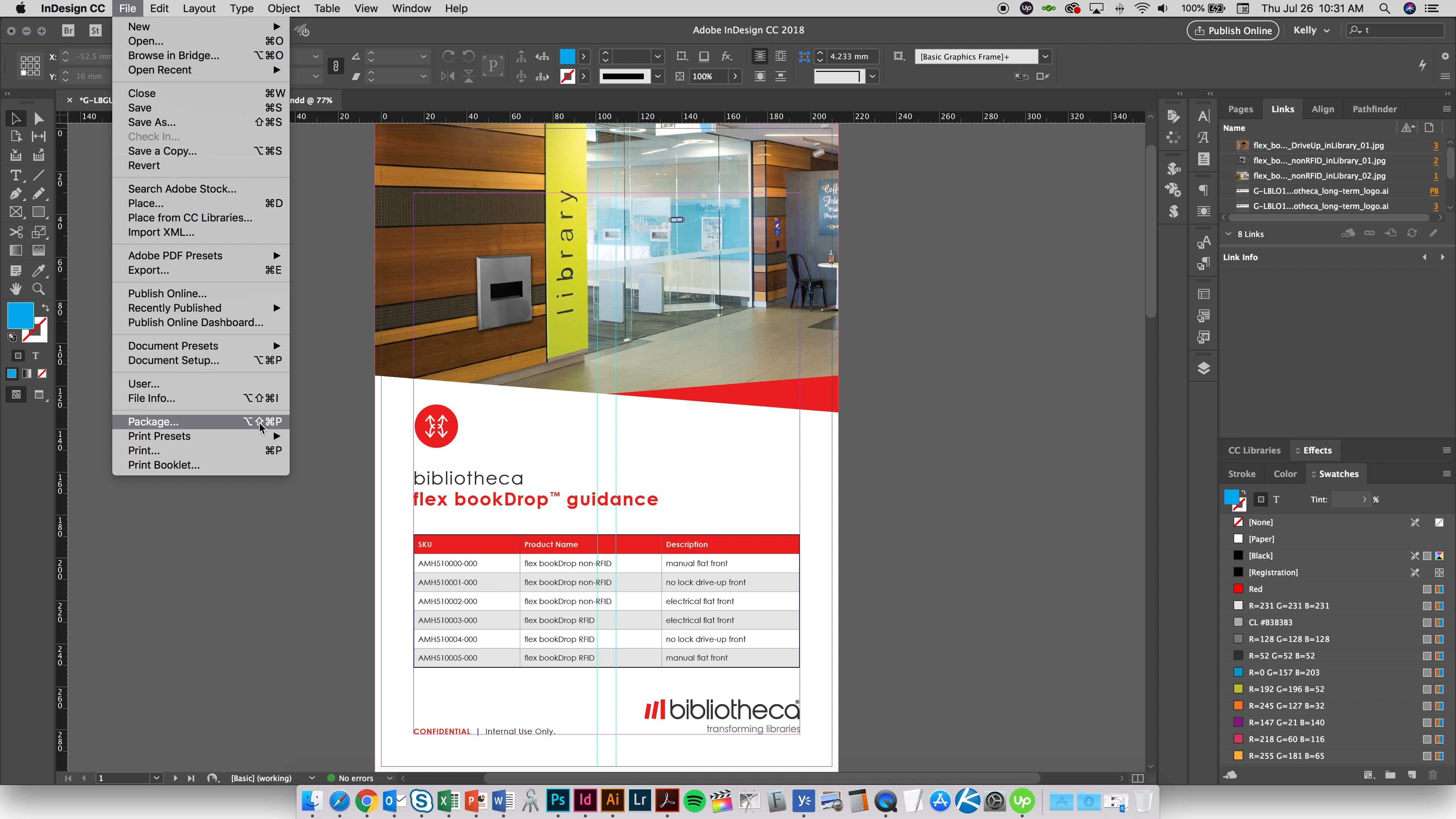This screenshot has height=819, width=1456.
Task: Switch to the Pathfinder tab
Action: click(x=1374, y=108)
